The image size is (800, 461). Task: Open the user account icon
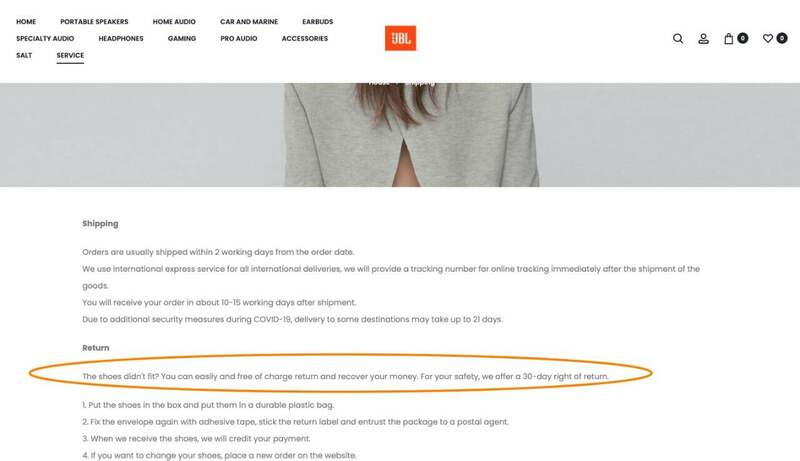(x=703, y=39)
